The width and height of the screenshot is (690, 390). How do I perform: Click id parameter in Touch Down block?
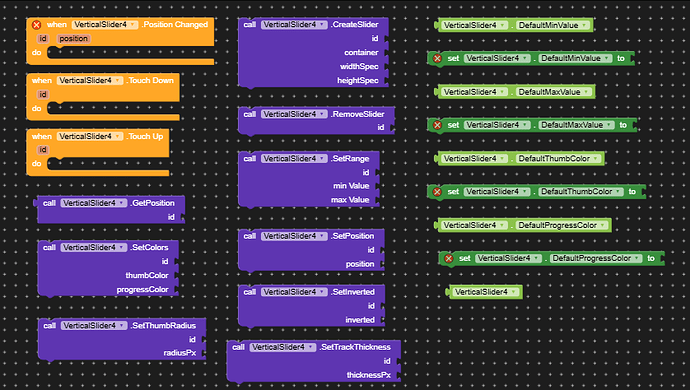pyautogui.click(x=43, y=94)
